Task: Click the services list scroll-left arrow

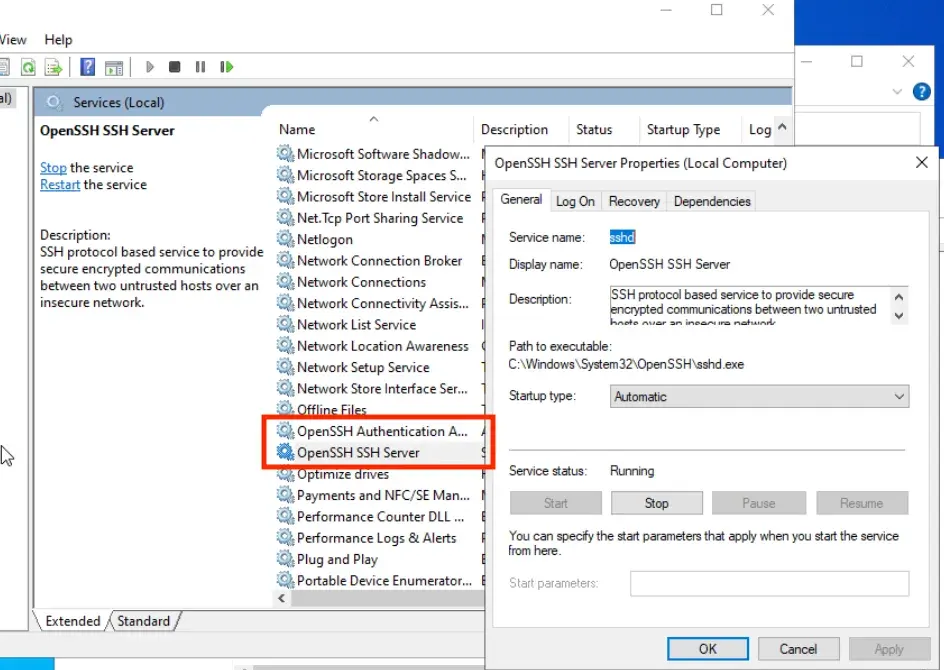Action: [281, 598]
